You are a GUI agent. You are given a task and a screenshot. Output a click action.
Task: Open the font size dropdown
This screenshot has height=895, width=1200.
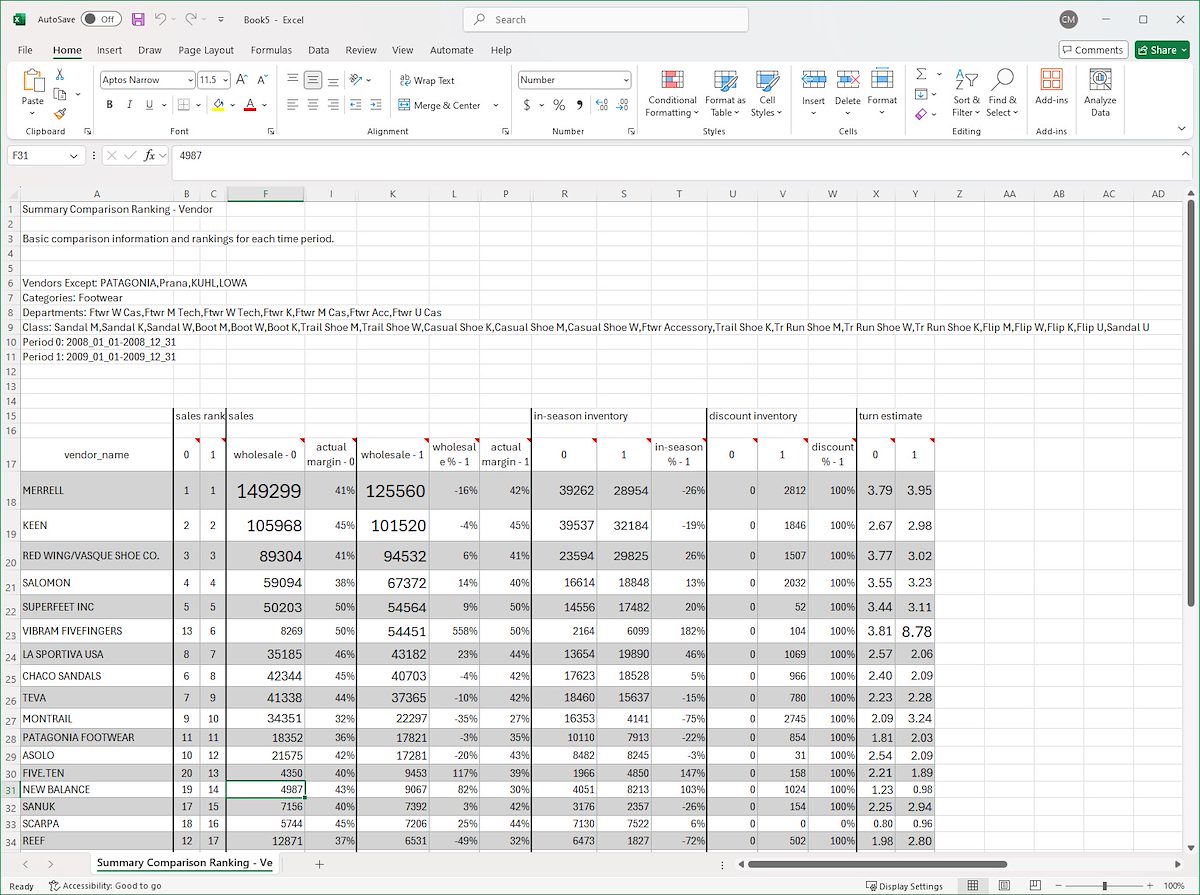(x=225, y=79)
